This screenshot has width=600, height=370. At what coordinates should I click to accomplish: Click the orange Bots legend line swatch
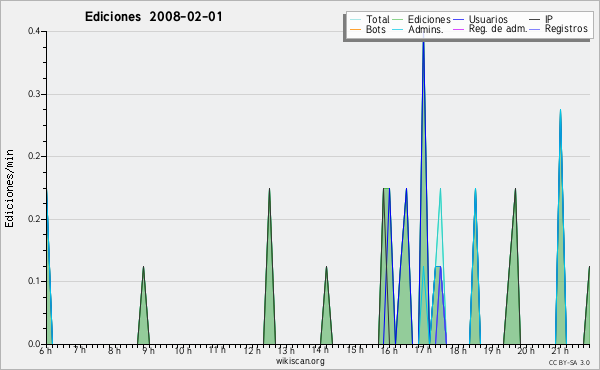tap(355, 29)
